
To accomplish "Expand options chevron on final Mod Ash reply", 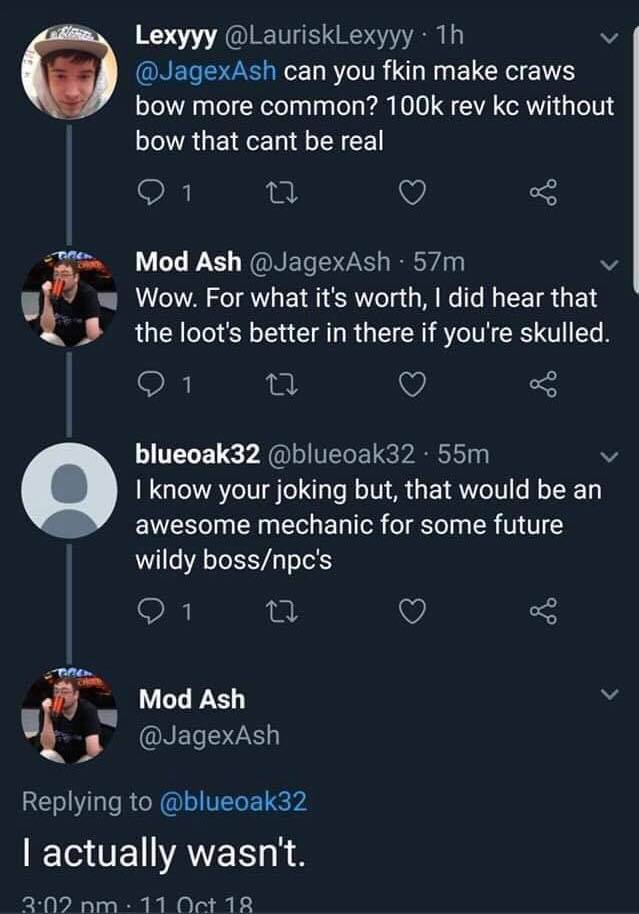I will tap(609, 694).
